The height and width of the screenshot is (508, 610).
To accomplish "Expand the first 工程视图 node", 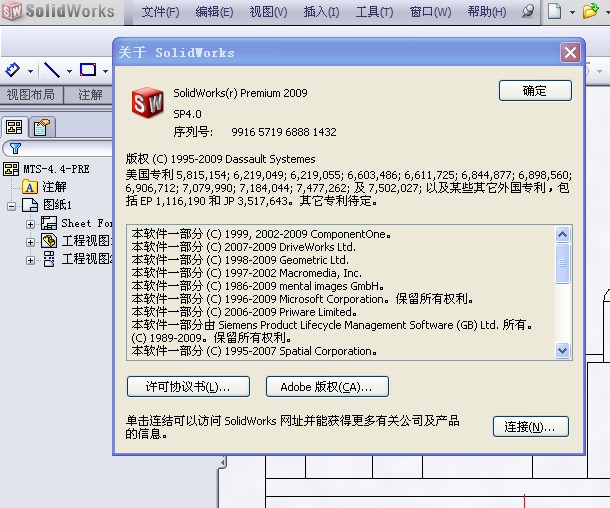I will 30,242.
